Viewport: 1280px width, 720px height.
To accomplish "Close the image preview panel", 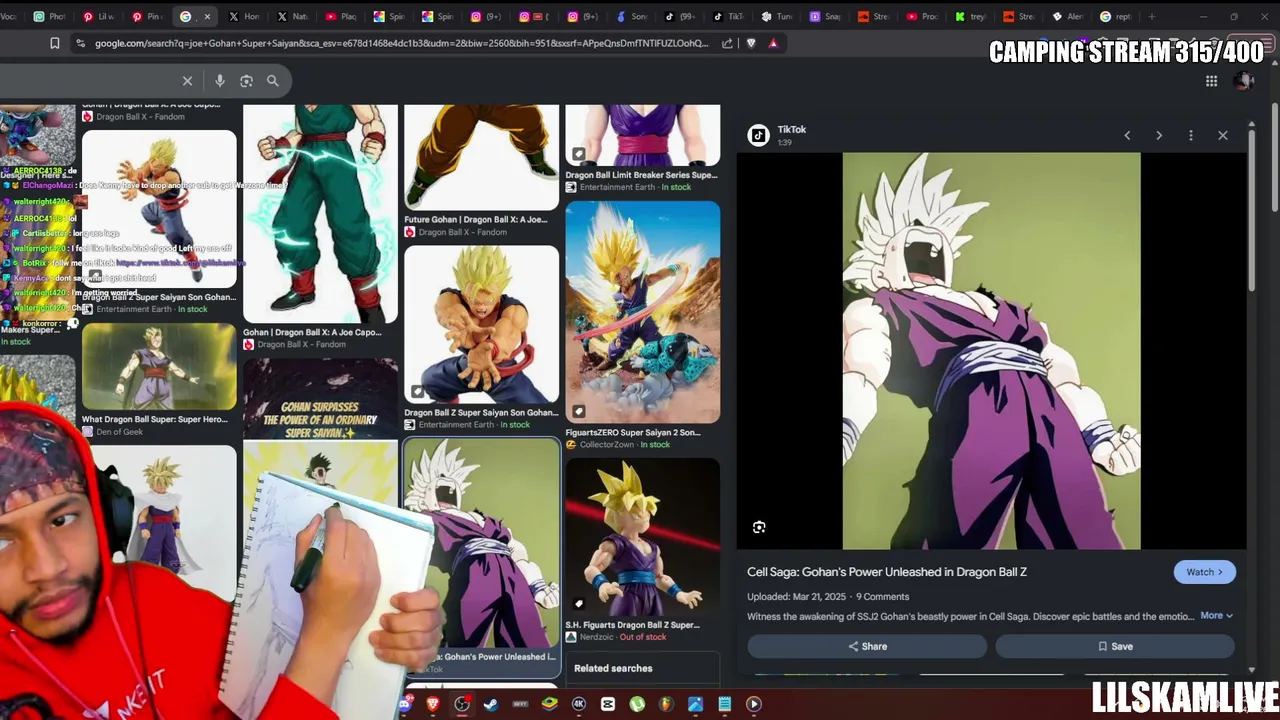I will pyautogui.click(x=1223, y=135).
